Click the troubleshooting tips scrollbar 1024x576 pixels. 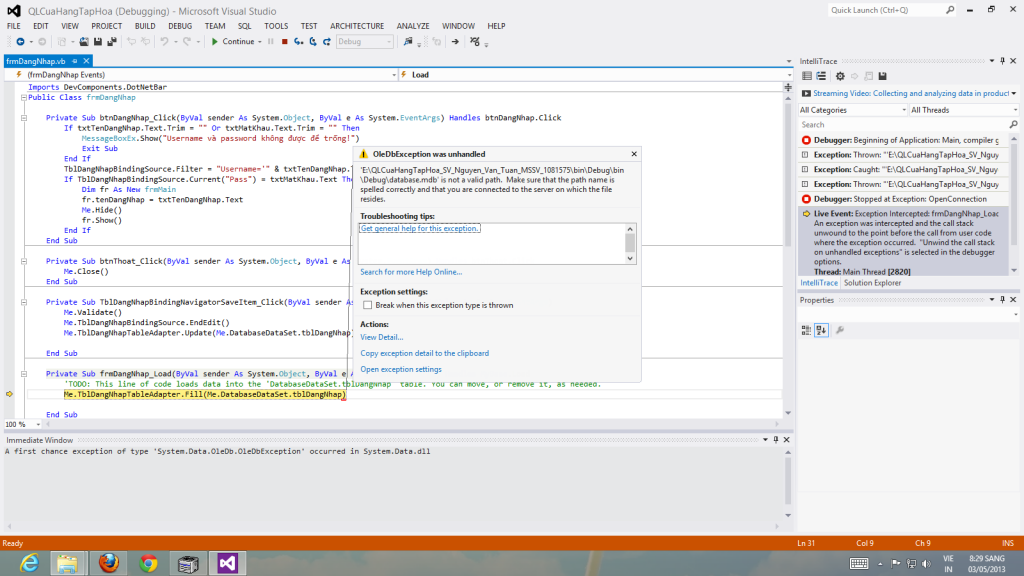coord(630,244)
